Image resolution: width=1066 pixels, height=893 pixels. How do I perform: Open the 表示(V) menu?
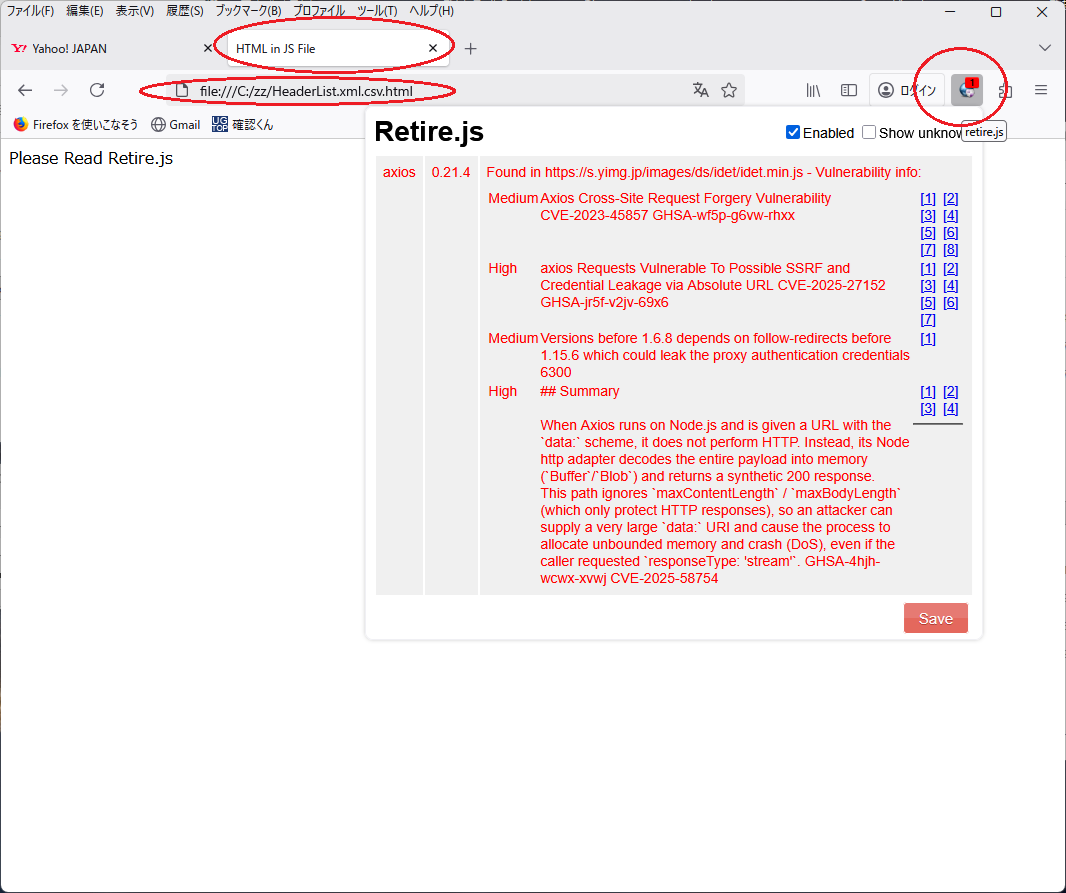tap(135, 11)
